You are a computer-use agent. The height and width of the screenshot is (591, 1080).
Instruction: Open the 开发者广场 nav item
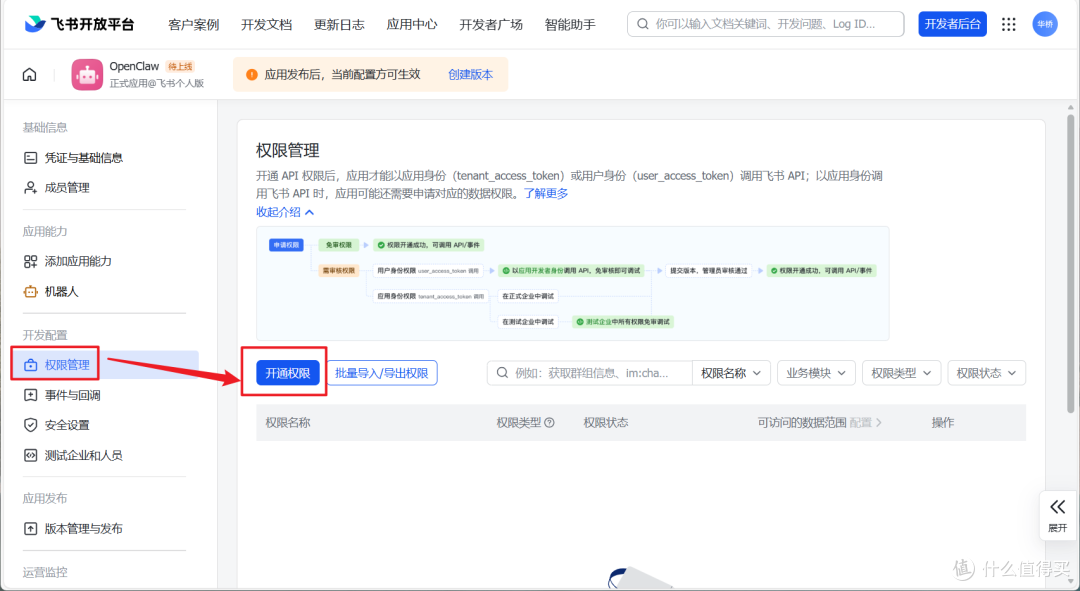click(x=491, y=25)
